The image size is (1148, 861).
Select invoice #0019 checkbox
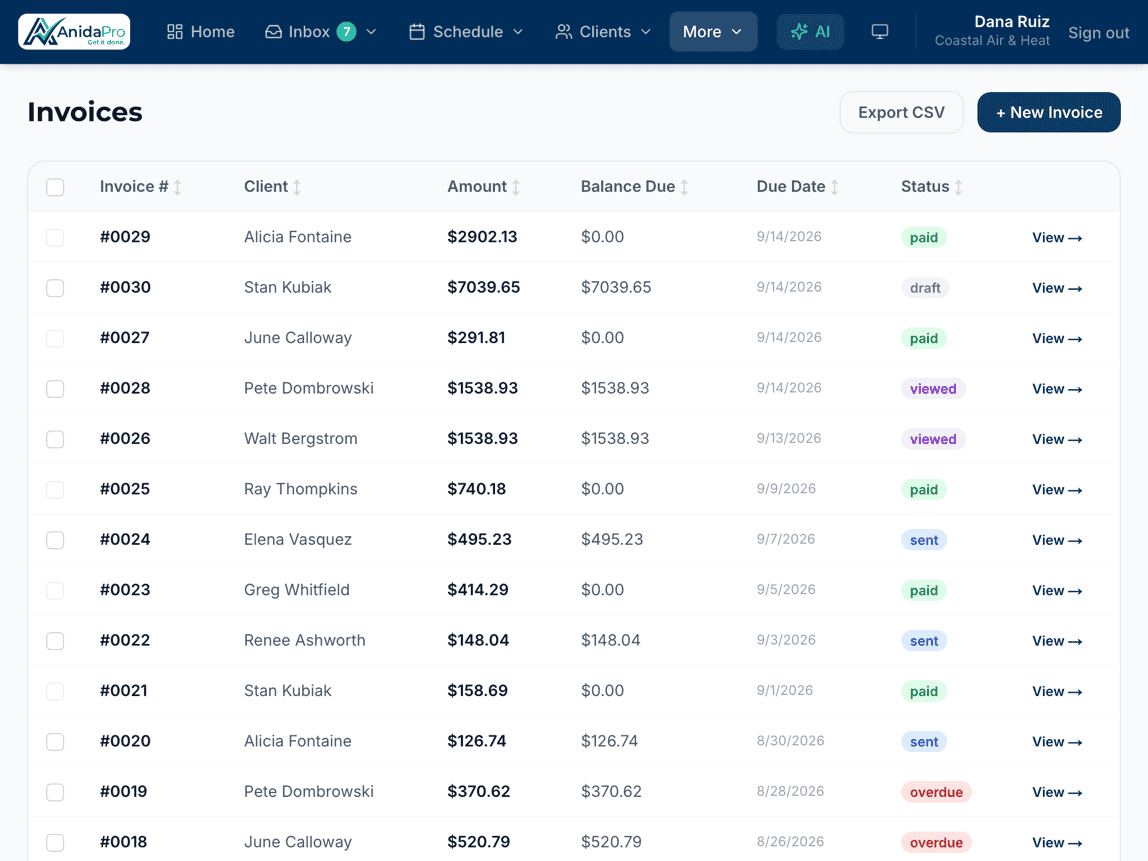point(55,792)
